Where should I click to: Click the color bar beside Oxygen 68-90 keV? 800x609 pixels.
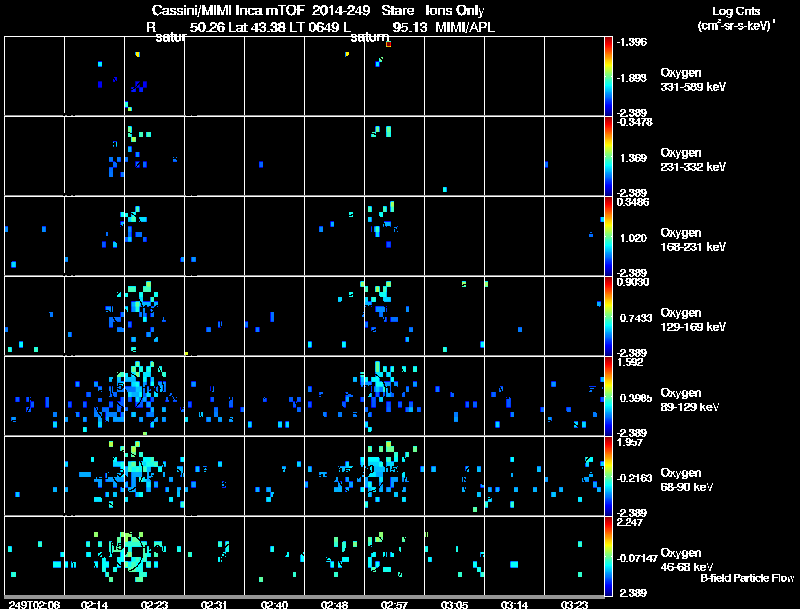(608, 476)
